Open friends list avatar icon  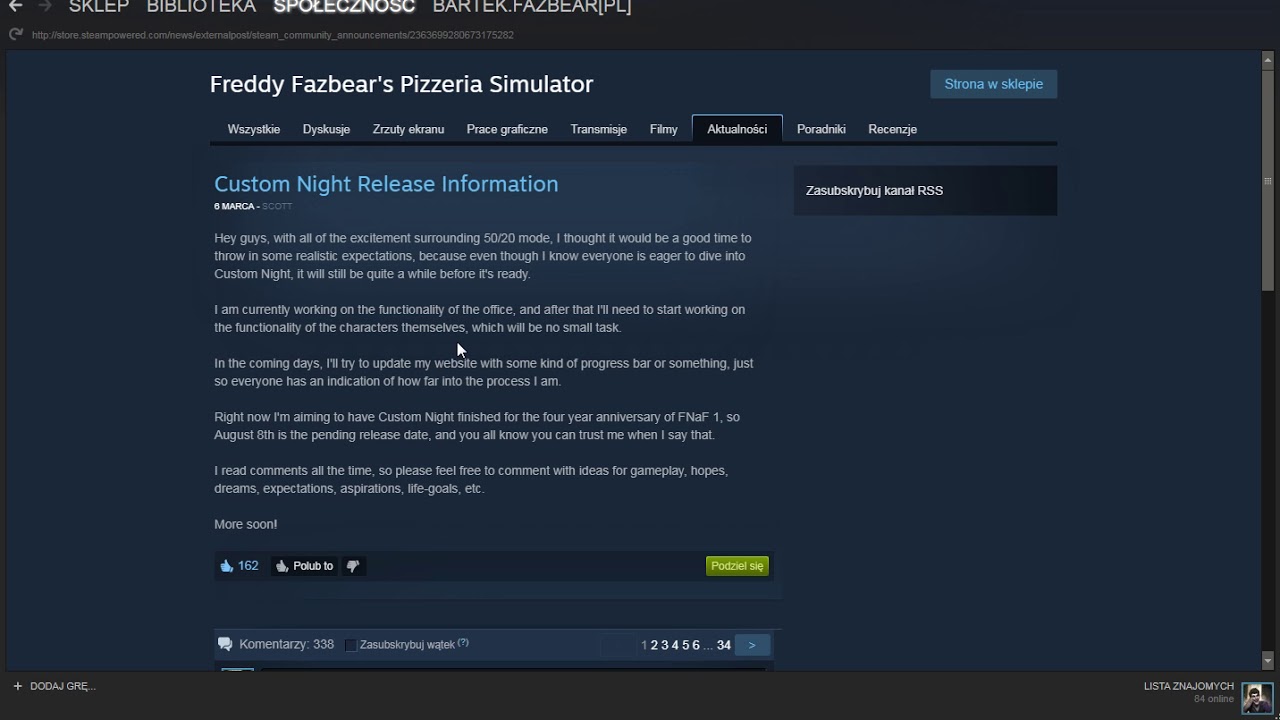1257,696
